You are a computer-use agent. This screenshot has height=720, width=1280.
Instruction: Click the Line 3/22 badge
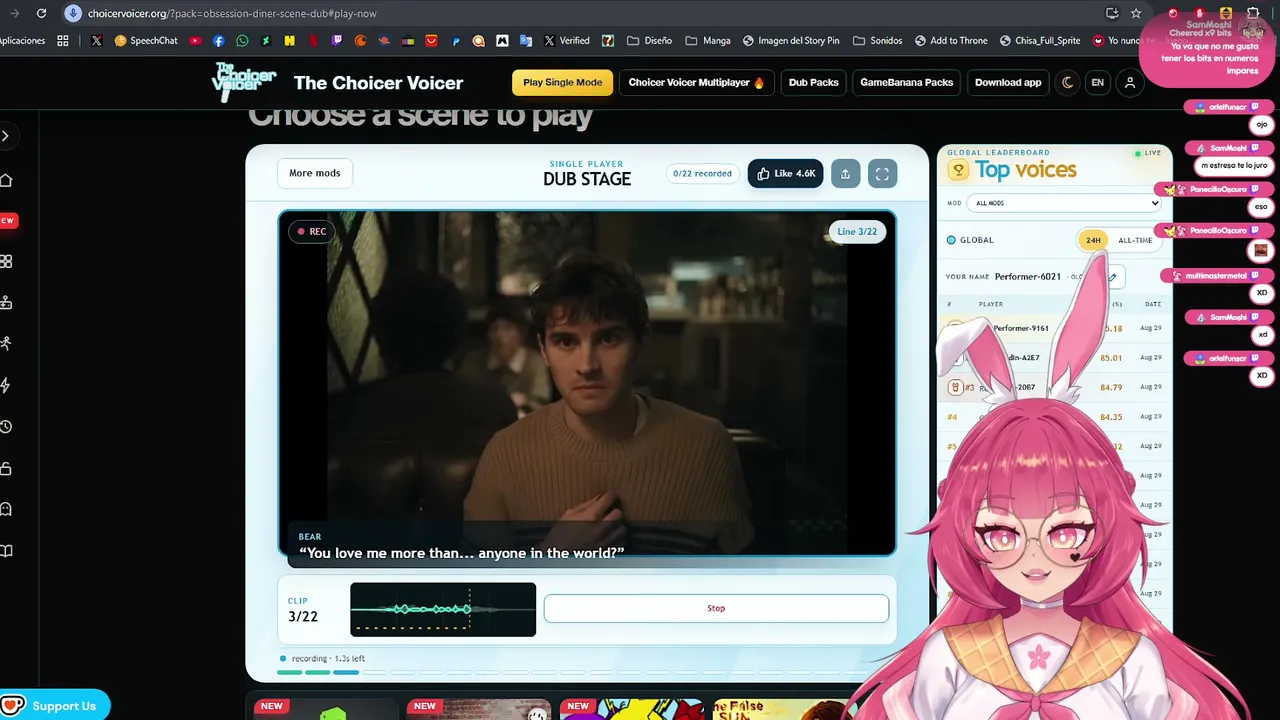click(857, 231)
